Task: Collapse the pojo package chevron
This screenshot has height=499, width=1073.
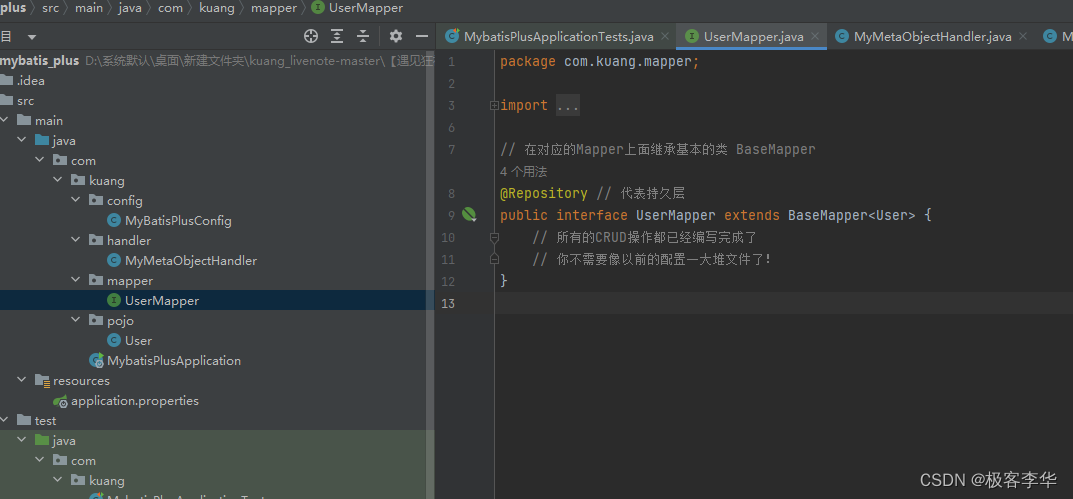Action: [x=76, y=320]
